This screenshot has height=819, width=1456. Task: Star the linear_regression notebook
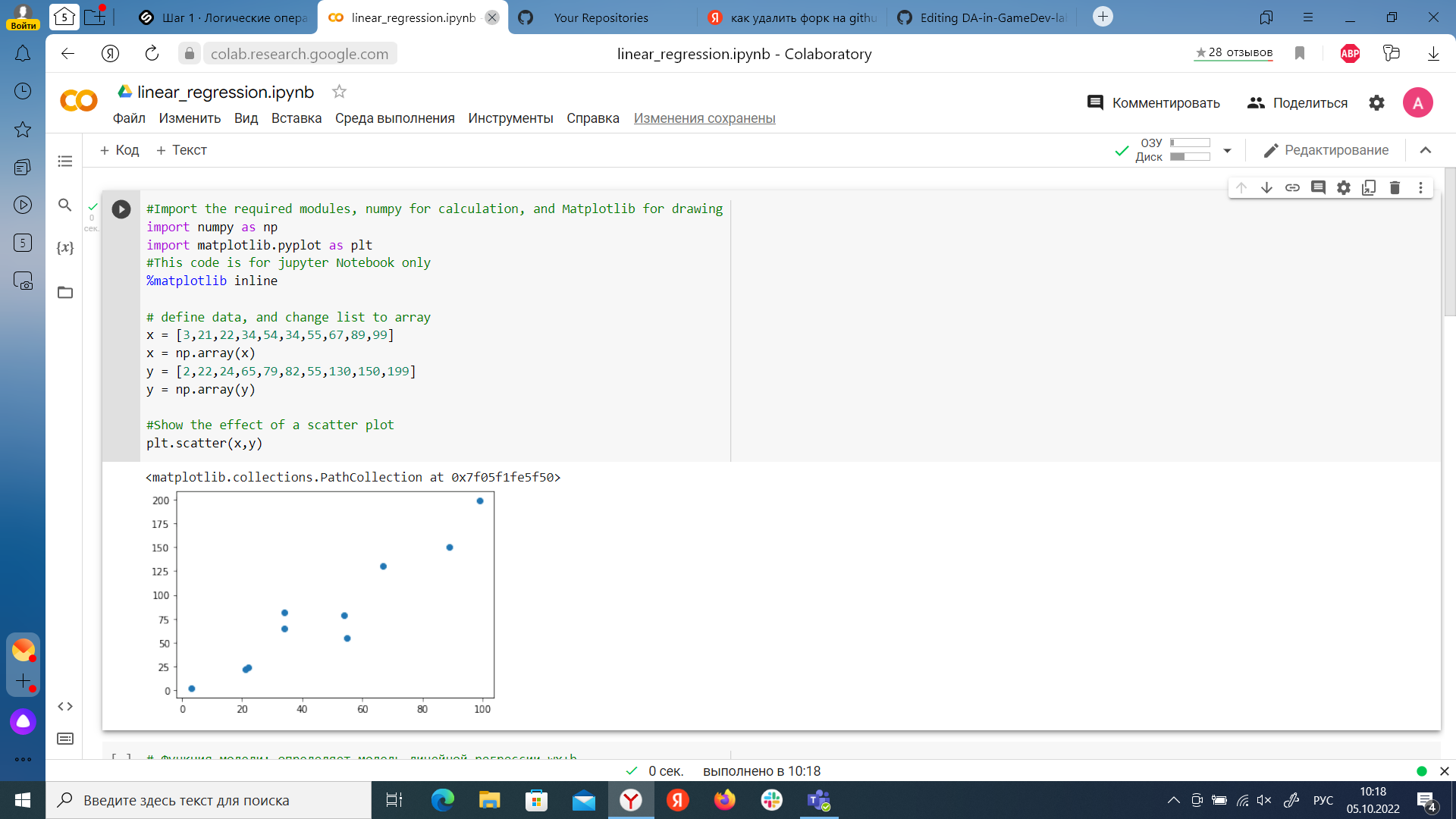[339, 91]
